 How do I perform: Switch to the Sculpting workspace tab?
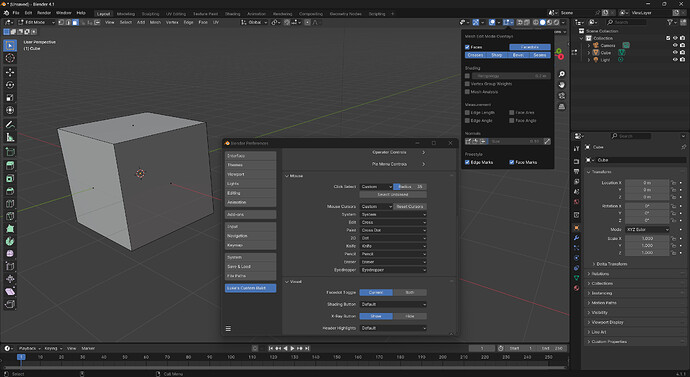click(150, 14)
